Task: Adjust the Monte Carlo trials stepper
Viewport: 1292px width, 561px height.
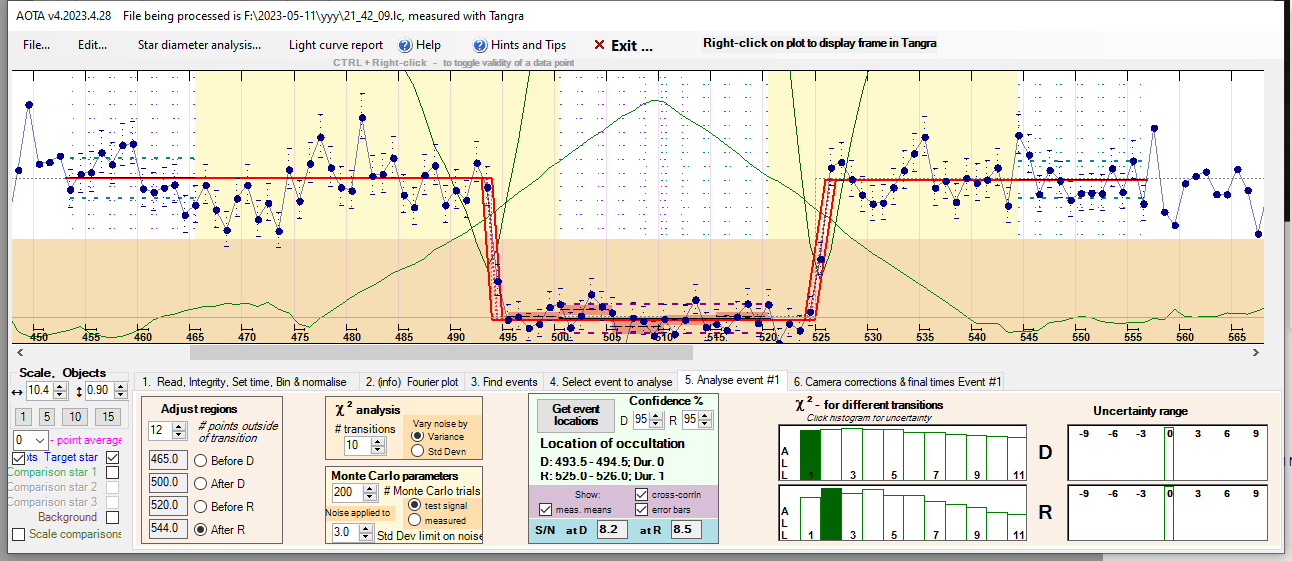Action: tap(371, 492)
